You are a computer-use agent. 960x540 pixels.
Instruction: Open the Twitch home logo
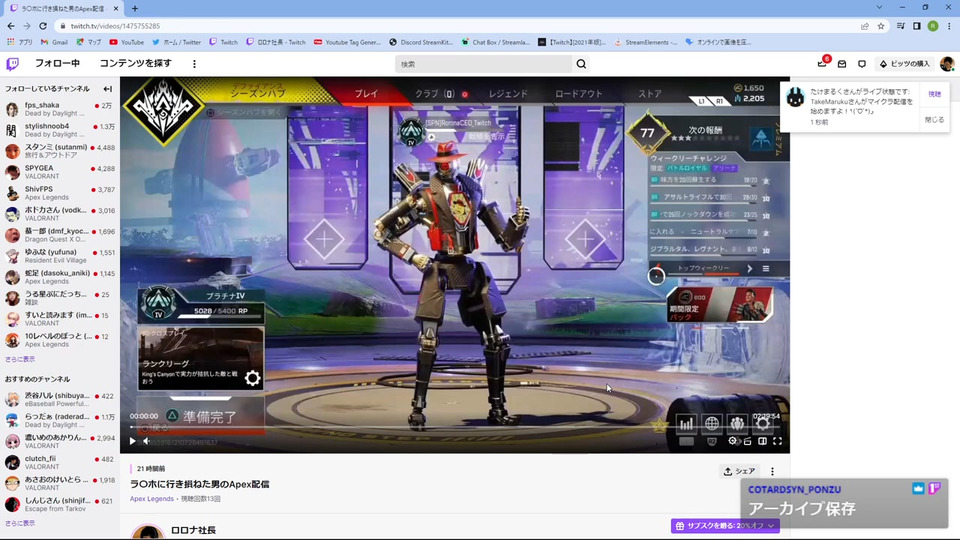(12, 64)
